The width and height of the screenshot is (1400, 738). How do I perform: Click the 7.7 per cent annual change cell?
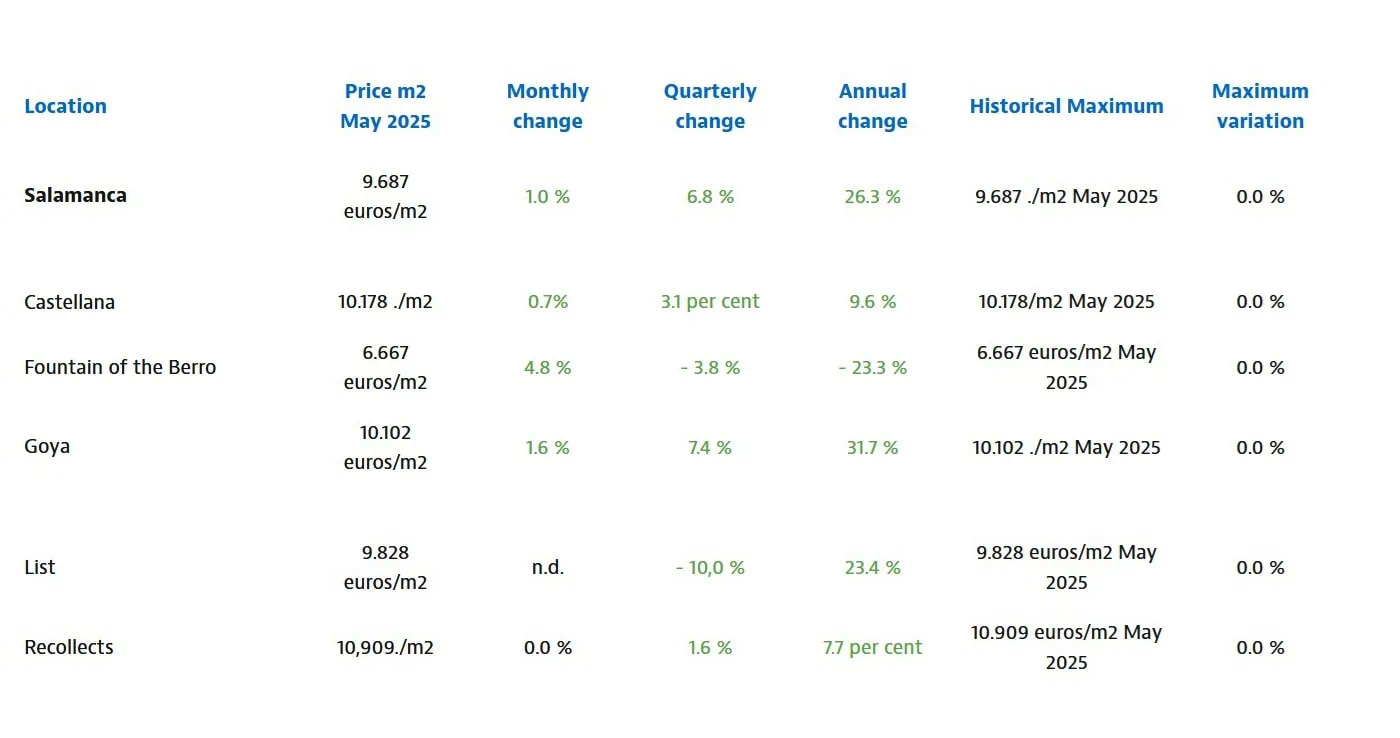point(872,647)
